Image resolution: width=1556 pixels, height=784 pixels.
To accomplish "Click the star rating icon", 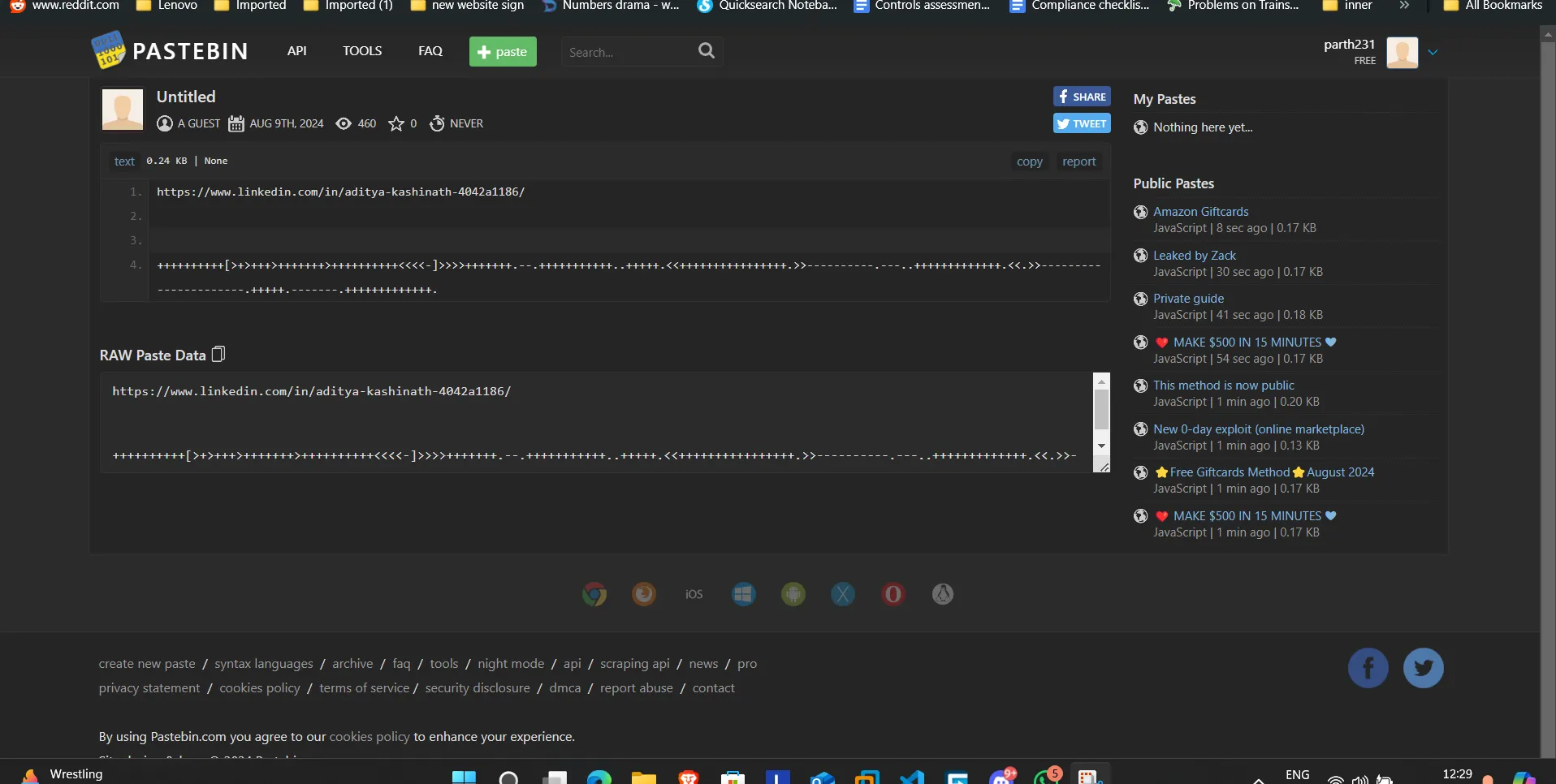I will point(396,123).
